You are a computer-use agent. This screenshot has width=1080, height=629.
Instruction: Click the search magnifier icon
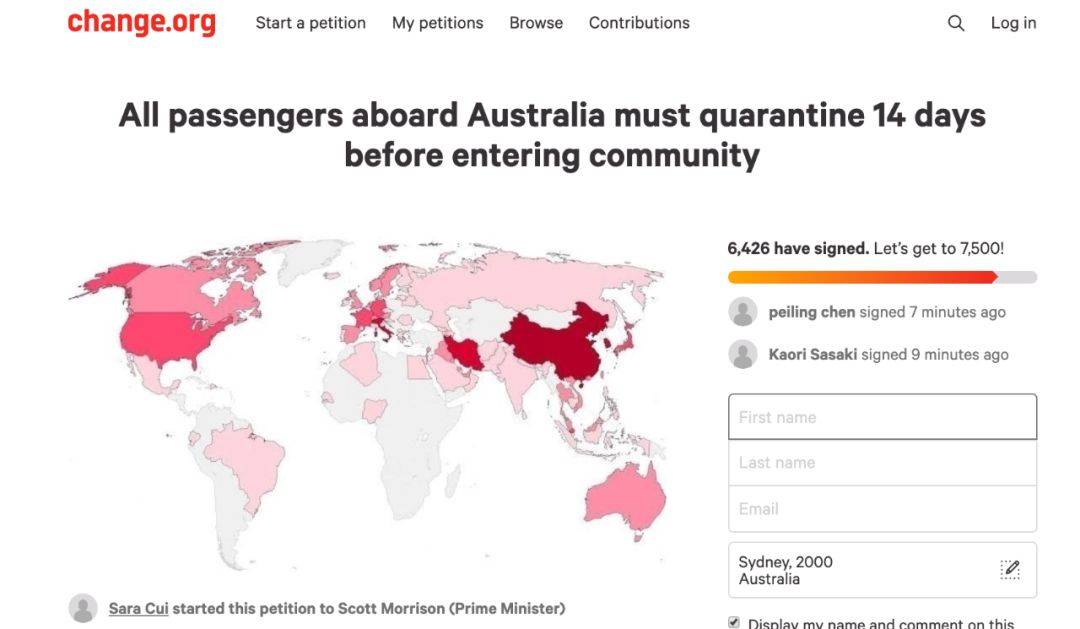956,23
